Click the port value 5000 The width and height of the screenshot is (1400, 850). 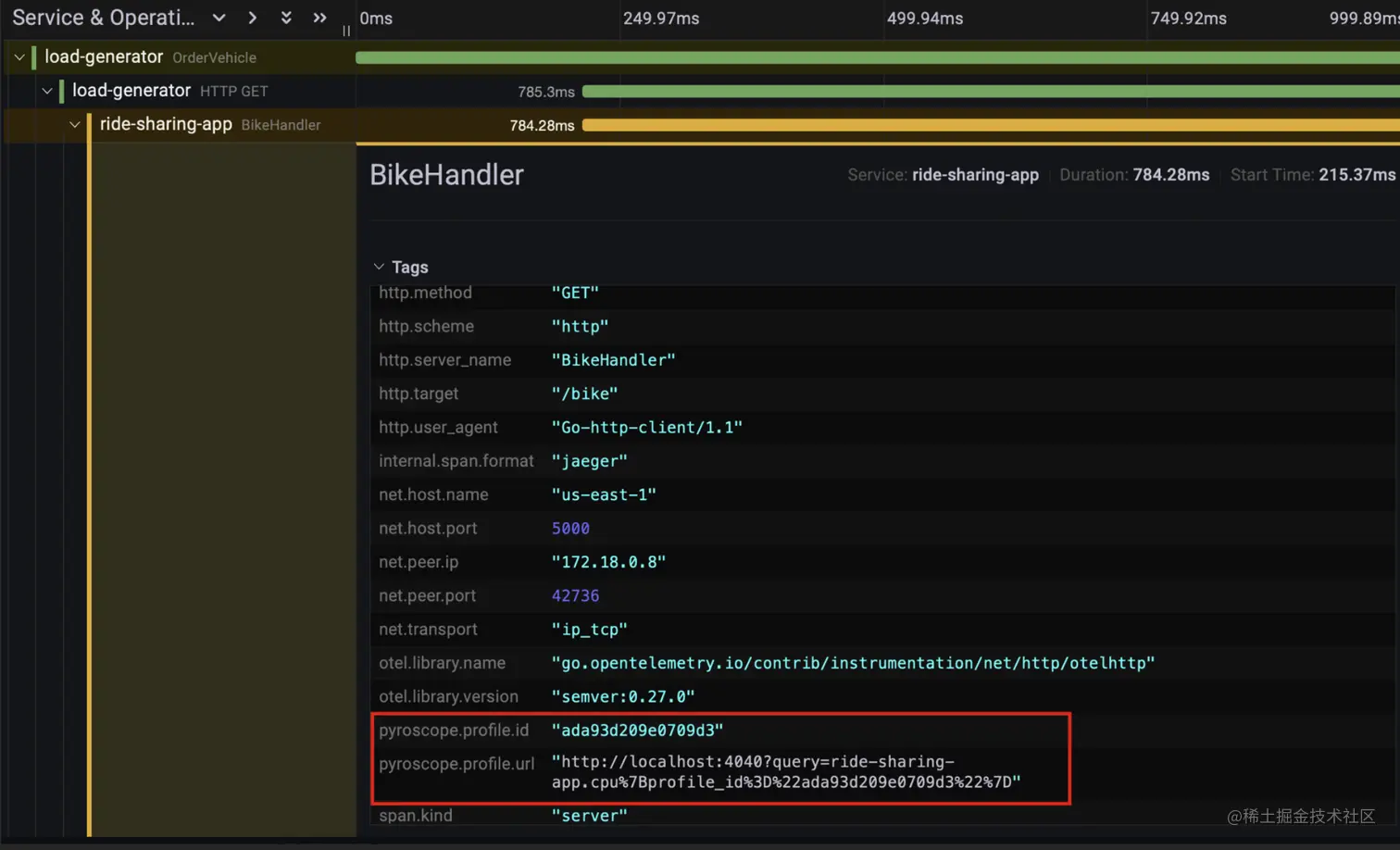[570, 529]
